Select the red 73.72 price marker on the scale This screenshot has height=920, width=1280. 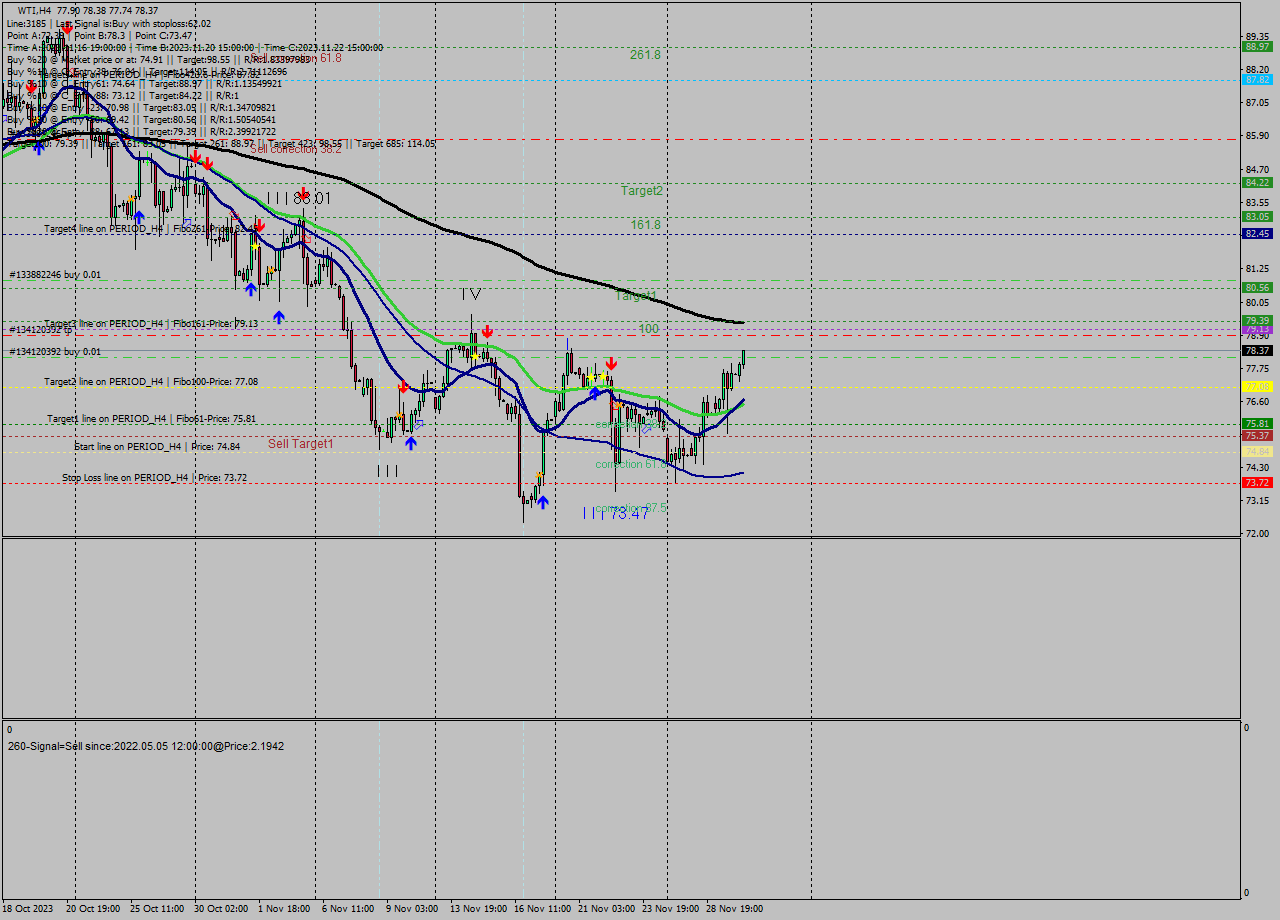(x=1257, y=484)
